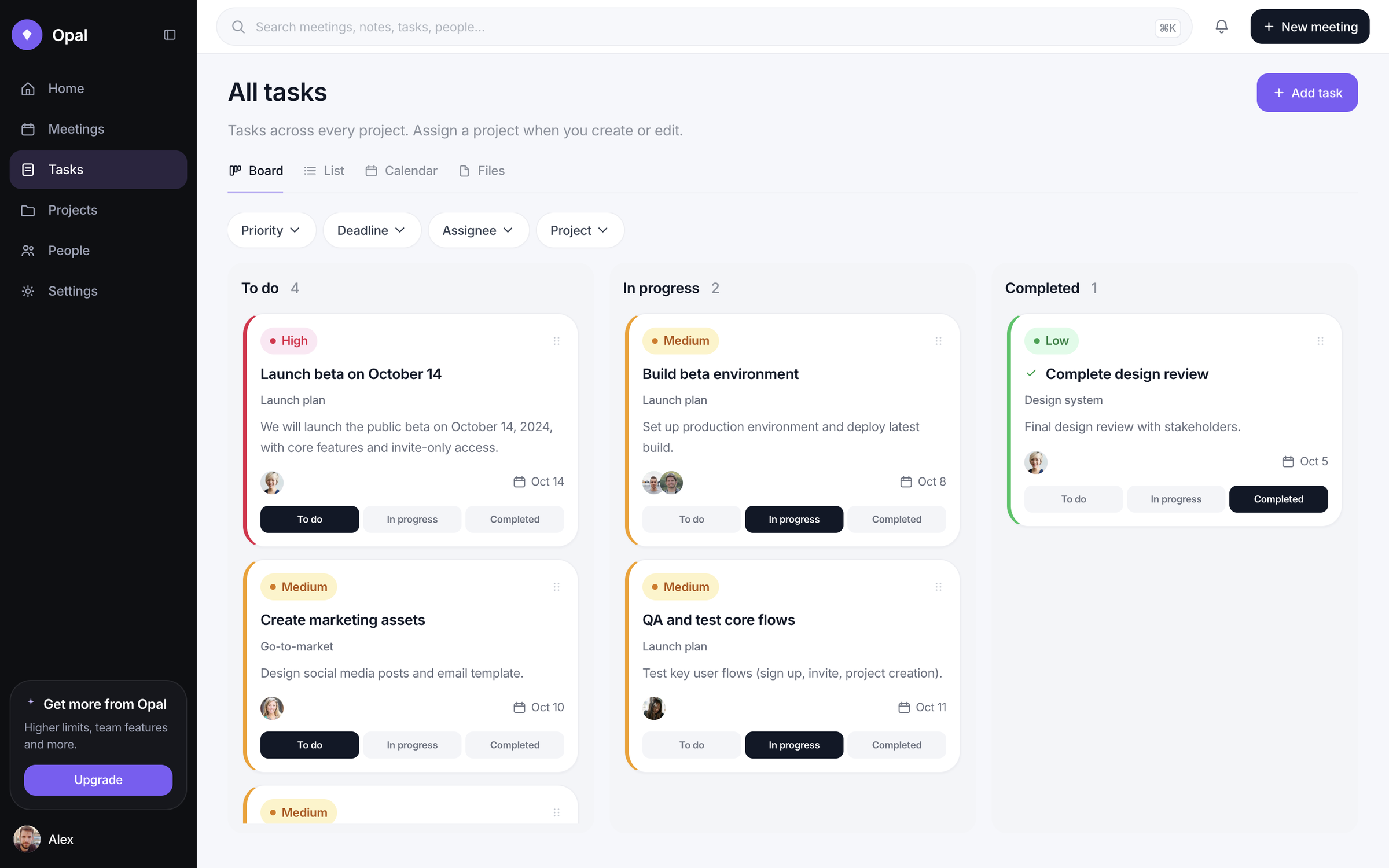This screenshot has width=1389, height=868.
Task: Mark Build beta environment as Completed
Action: tap(896, 519)
